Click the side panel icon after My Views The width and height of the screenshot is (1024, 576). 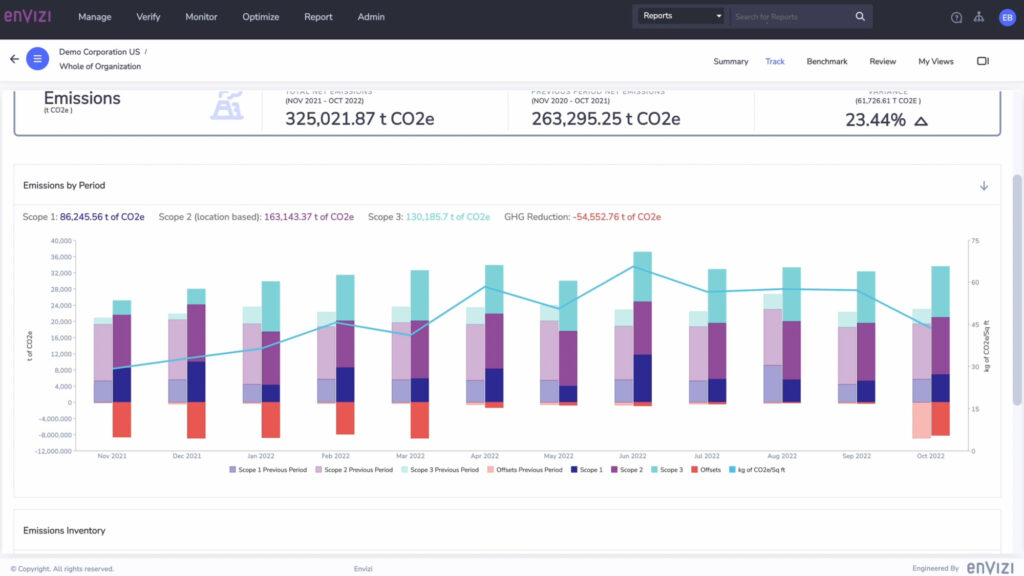tap(983, 62)
